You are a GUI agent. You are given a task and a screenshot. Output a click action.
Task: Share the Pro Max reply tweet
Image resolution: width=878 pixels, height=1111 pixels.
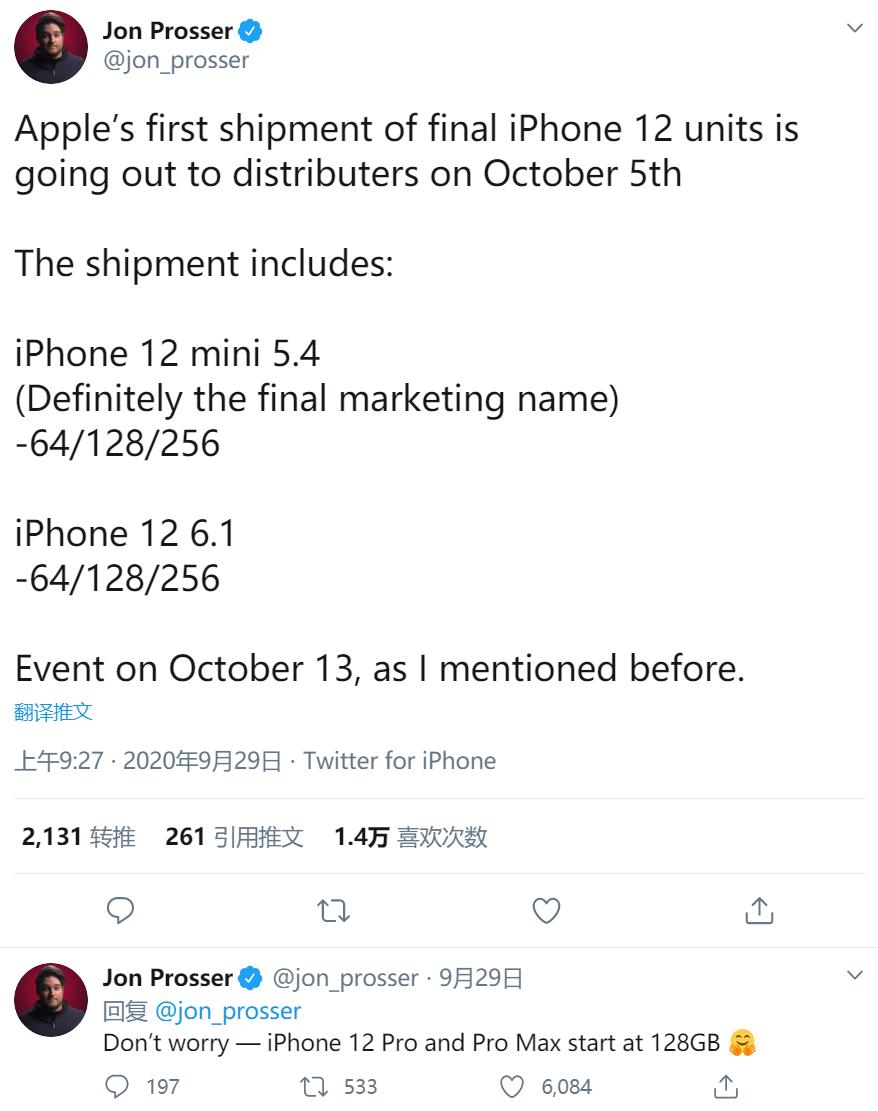point(726,1086)
